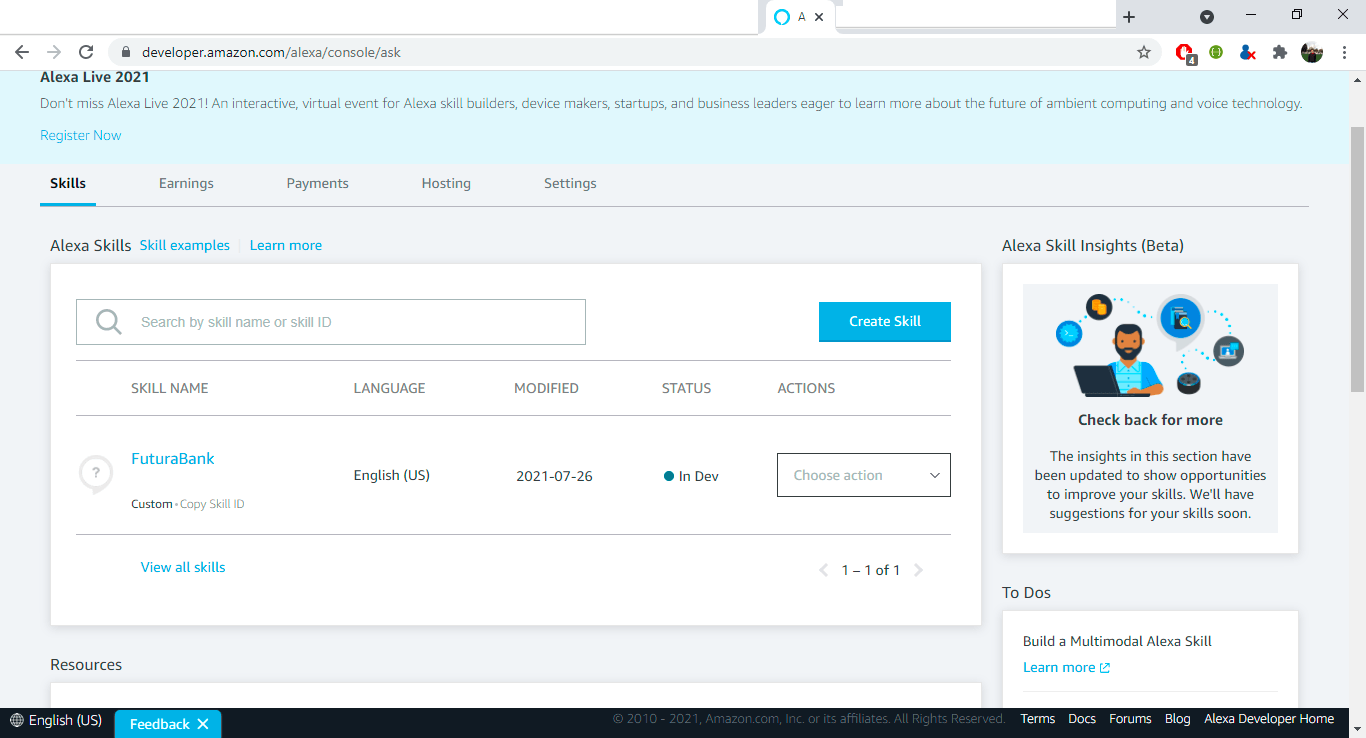Go forward in browser history
1366x738 pixels.
(54, 52)
